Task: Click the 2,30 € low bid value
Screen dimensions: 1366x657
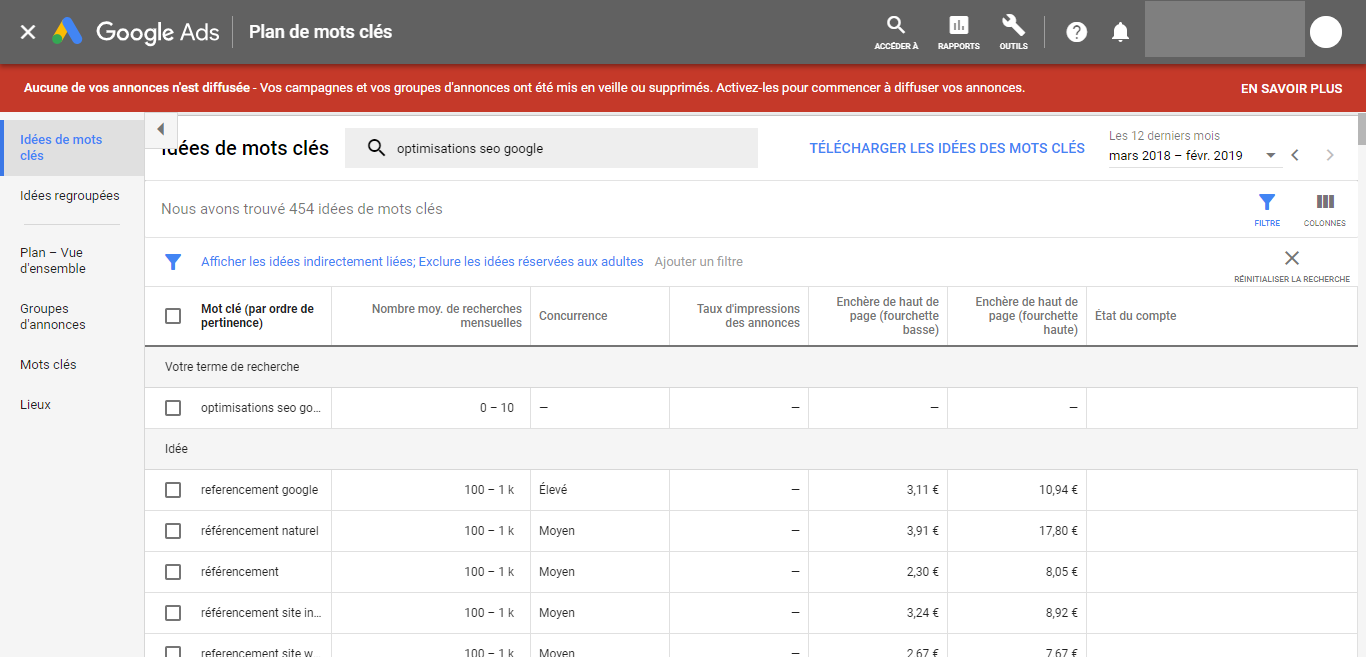Action: [x=922, y=572]
